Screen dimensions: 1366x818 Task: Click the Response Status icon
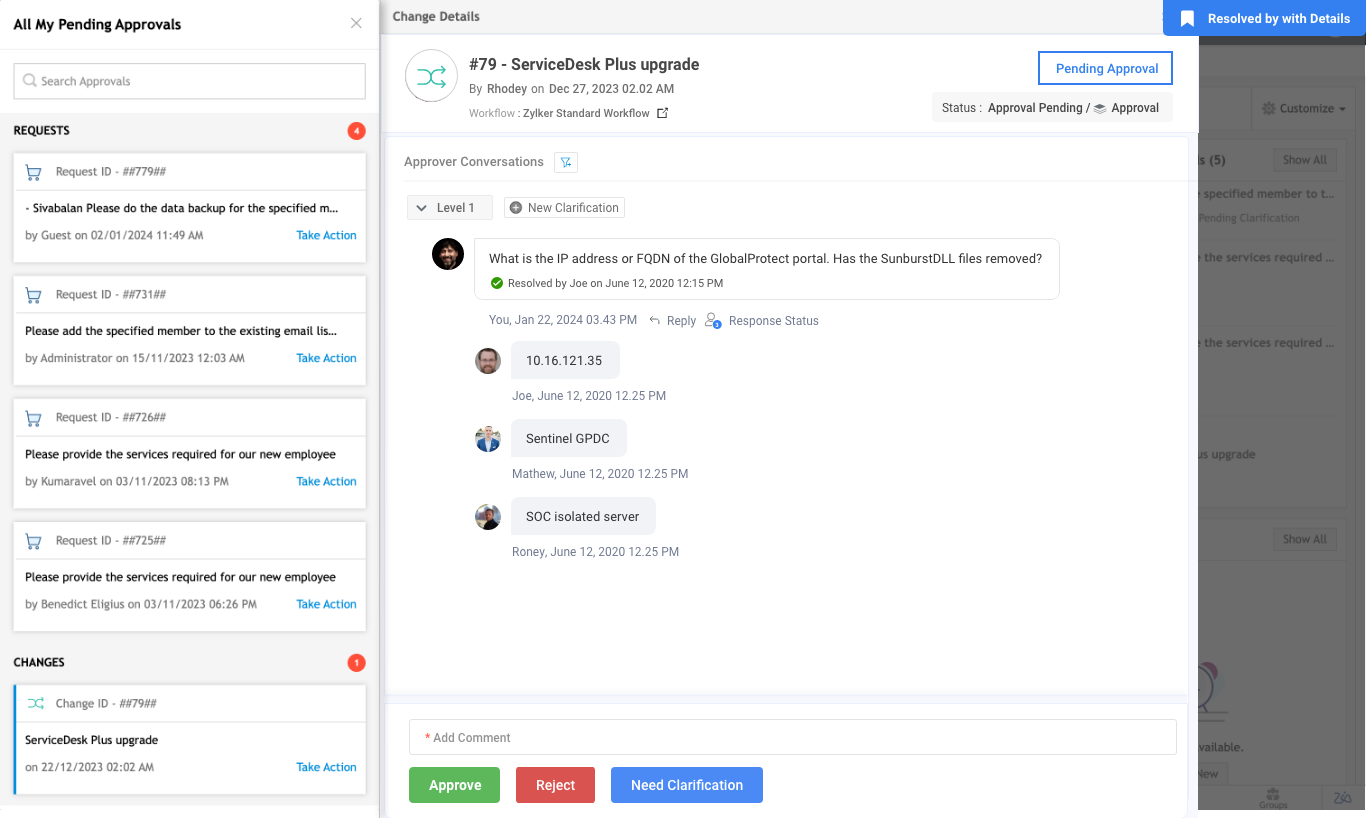tap(713, 321)
